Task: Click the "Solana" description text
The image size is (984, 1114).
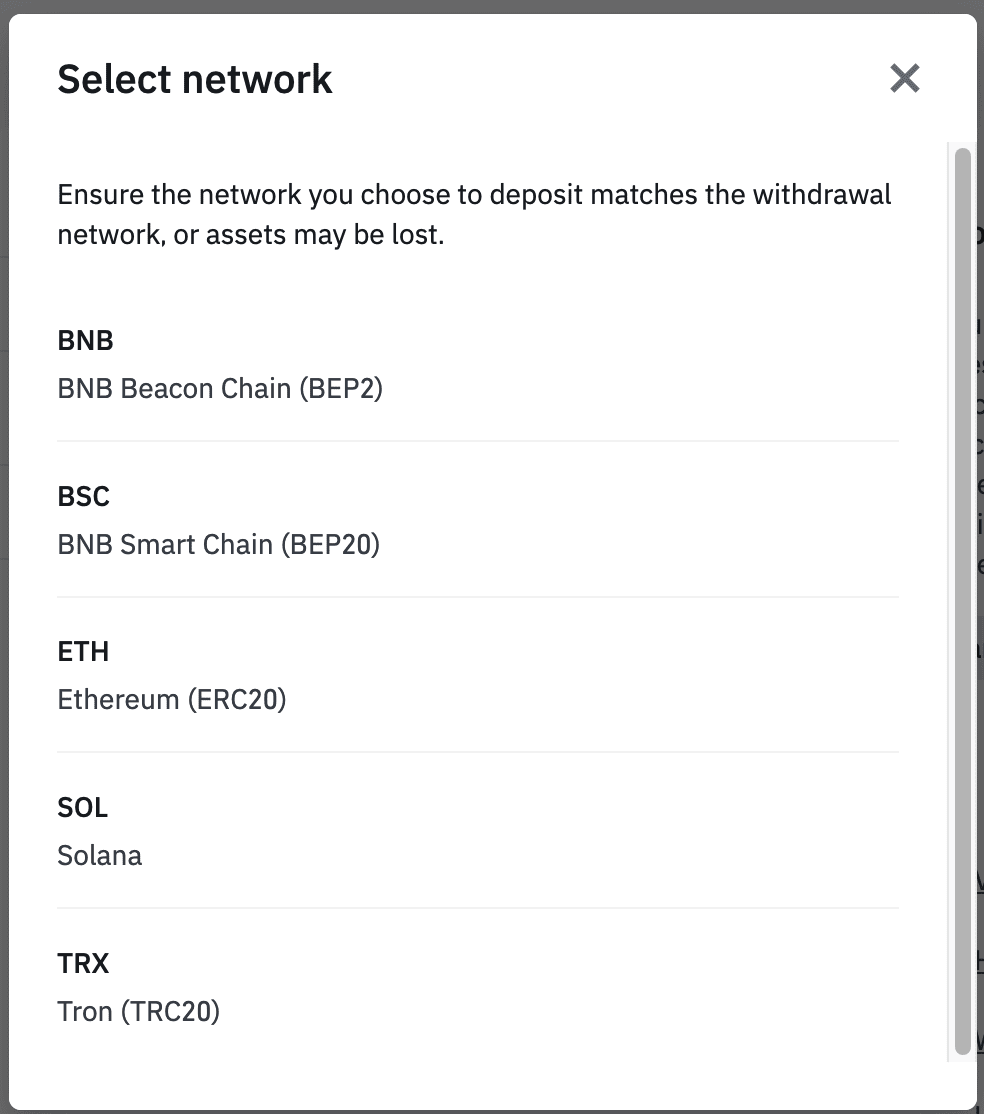Action: [x=100, y=856]
